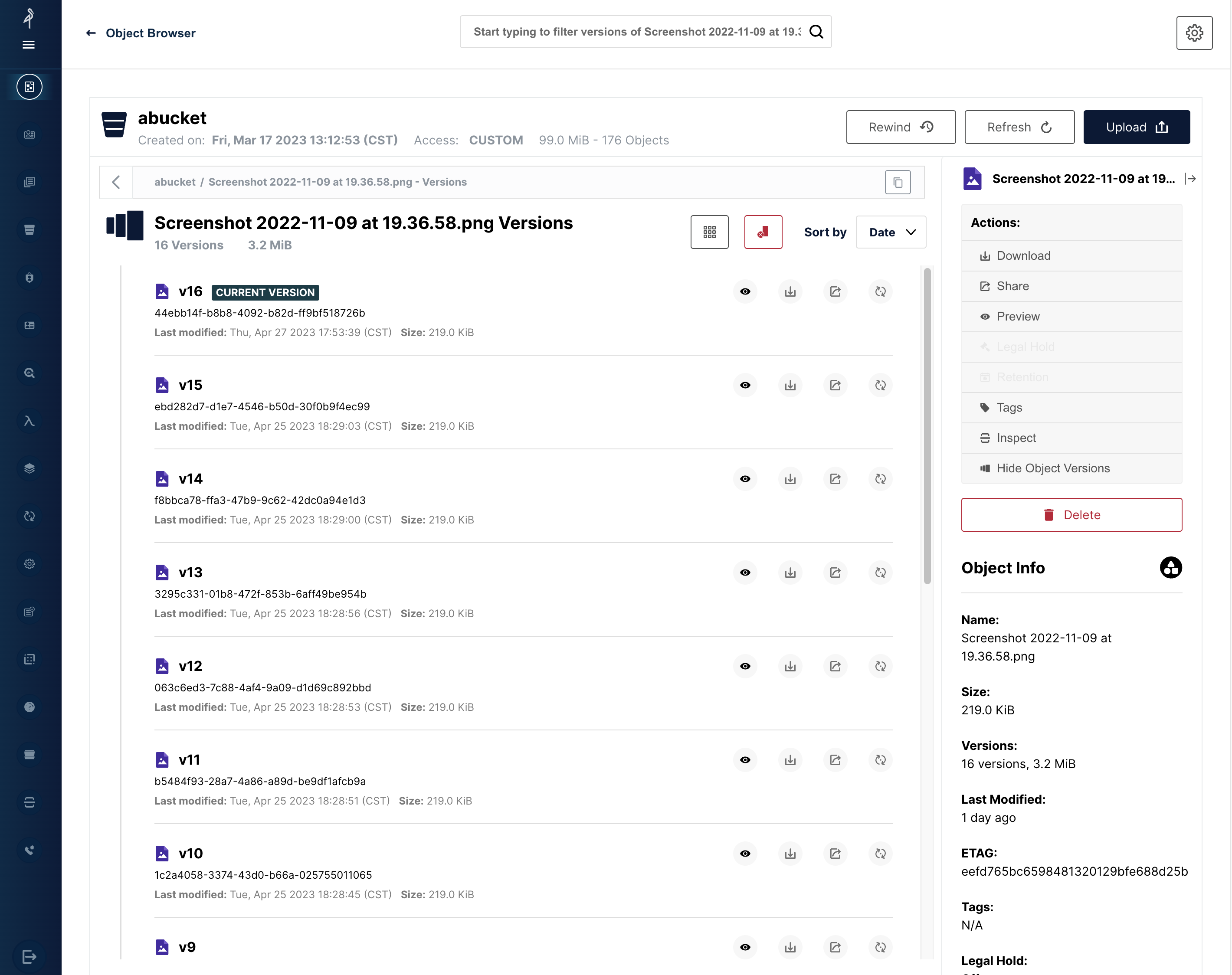Screen dimensions: 1232x975
Task: Share version v16
Action: coord(835,292)
